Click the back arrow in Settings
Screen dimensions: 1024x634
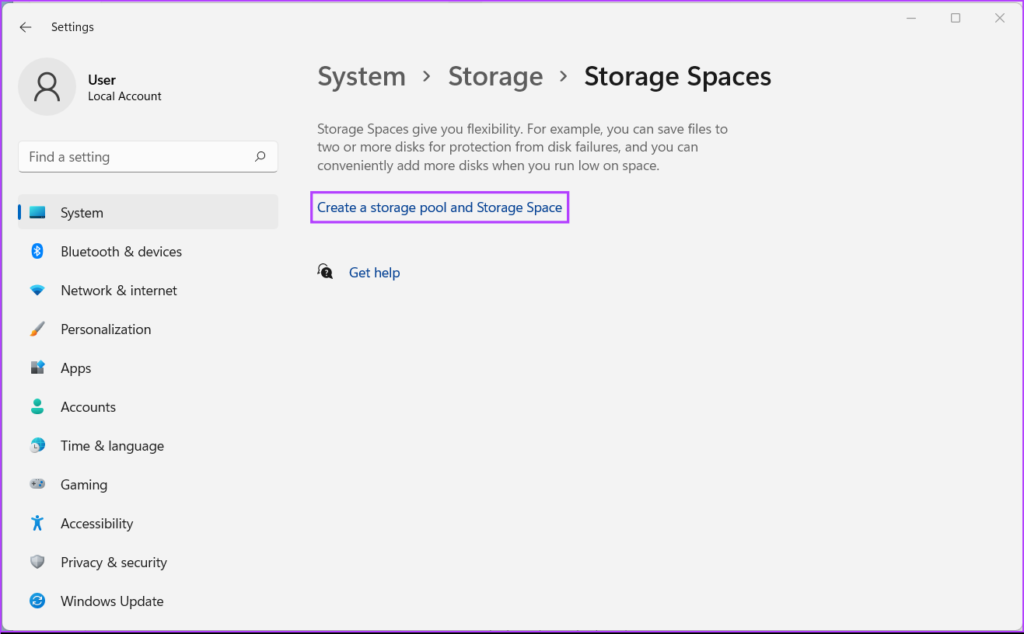[x=26, y=27]
